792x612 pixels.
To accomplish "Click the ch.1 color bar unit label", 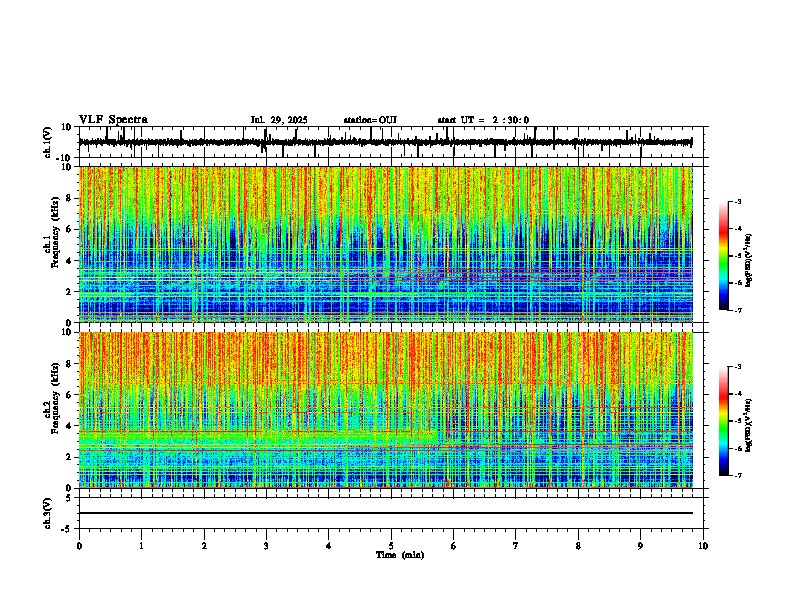I will tap(749, 261).
